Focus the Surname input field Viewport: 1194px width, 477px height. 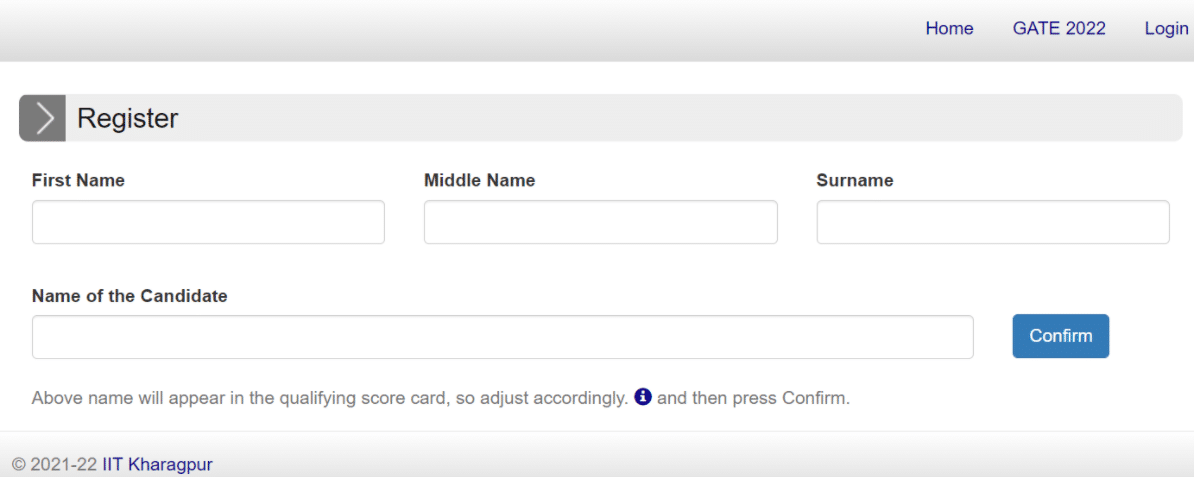tap(993, 222)
